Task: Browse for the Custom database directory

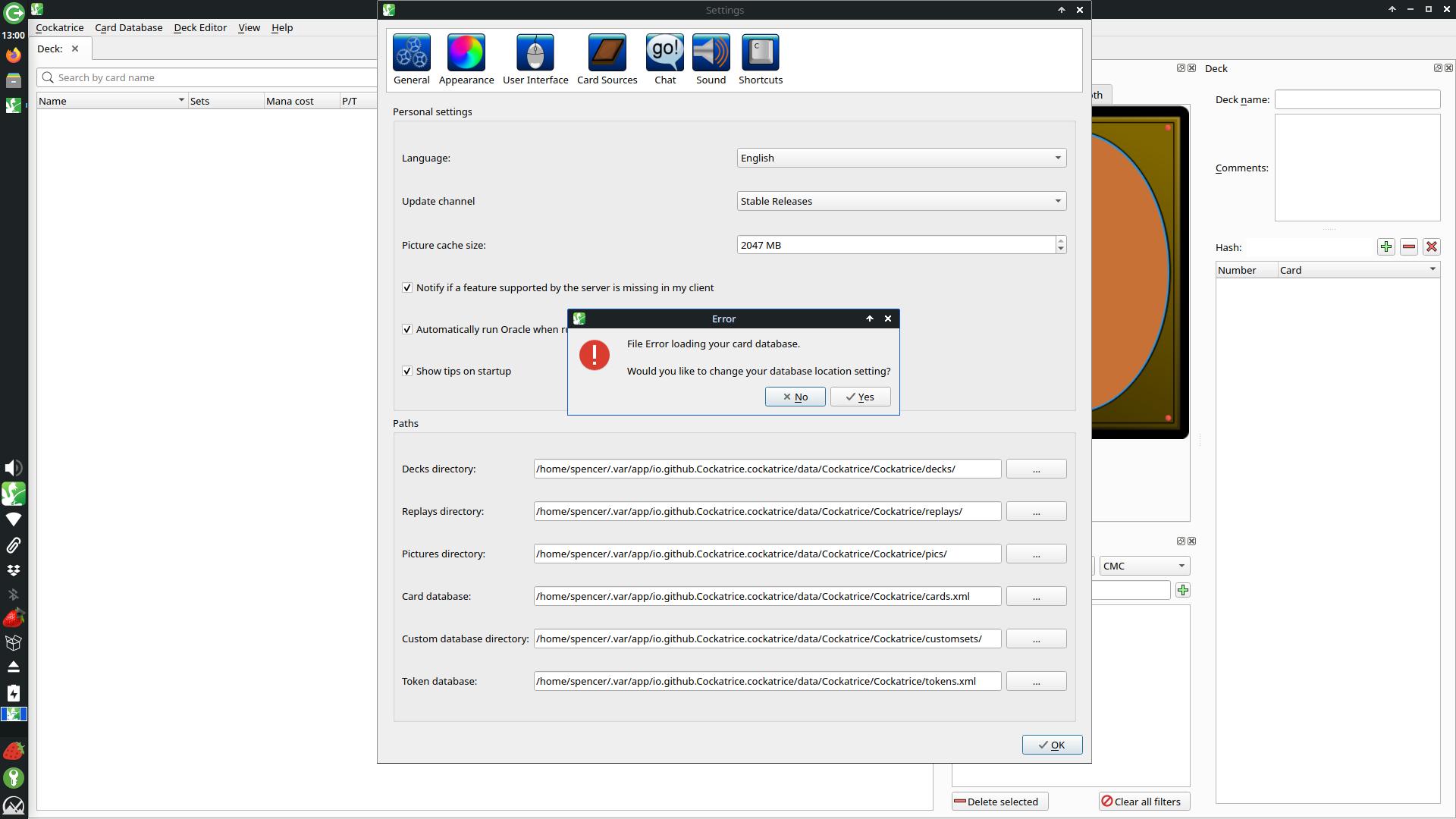Action: click(x=1036, y=639)
